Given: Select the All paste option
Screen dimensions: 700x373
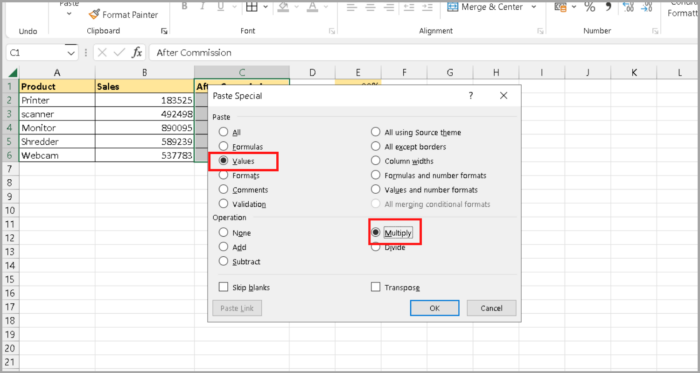Looking at the screenshot, I should coord(230,133).
